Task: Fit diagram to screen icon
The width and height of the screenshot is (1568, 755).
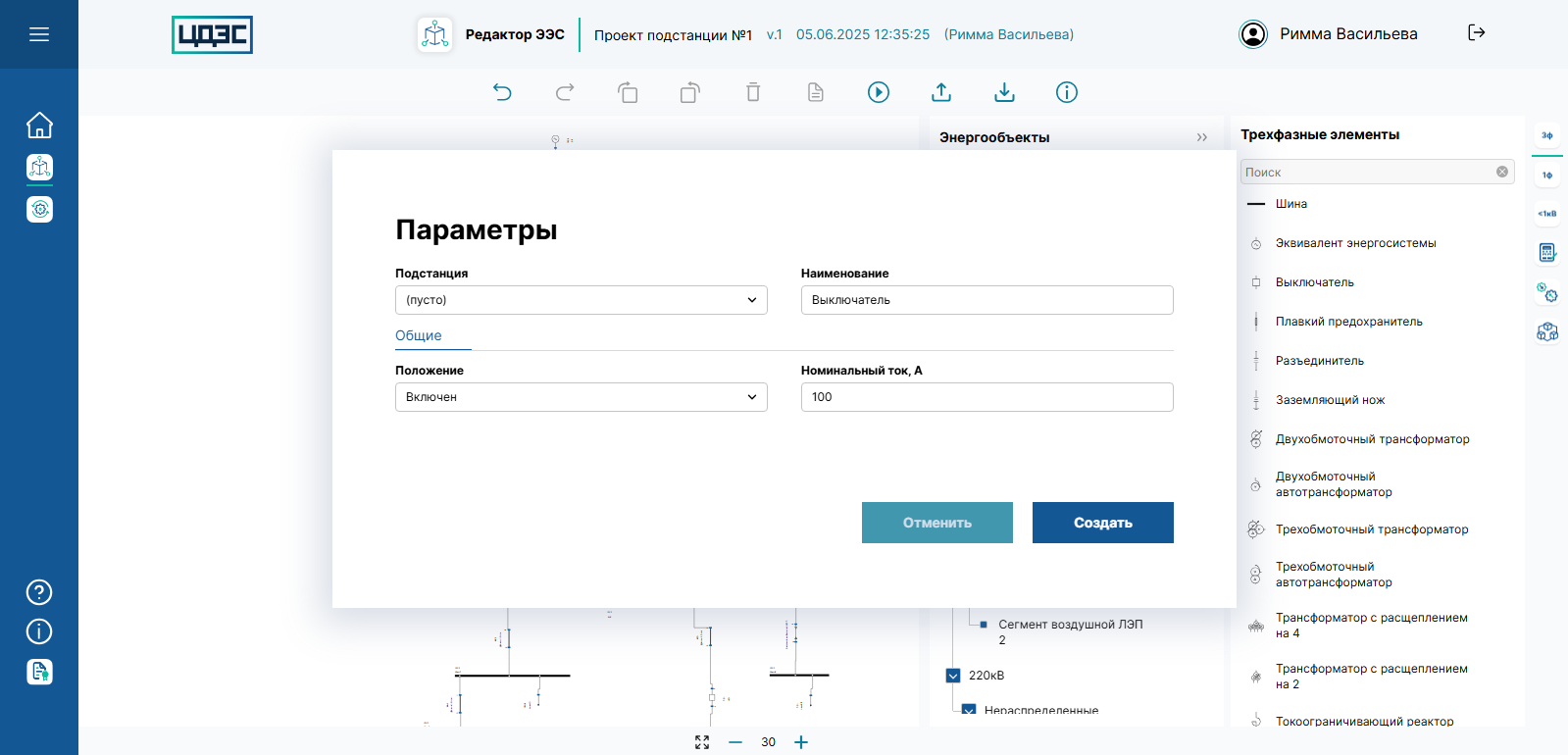Action: 702,742
